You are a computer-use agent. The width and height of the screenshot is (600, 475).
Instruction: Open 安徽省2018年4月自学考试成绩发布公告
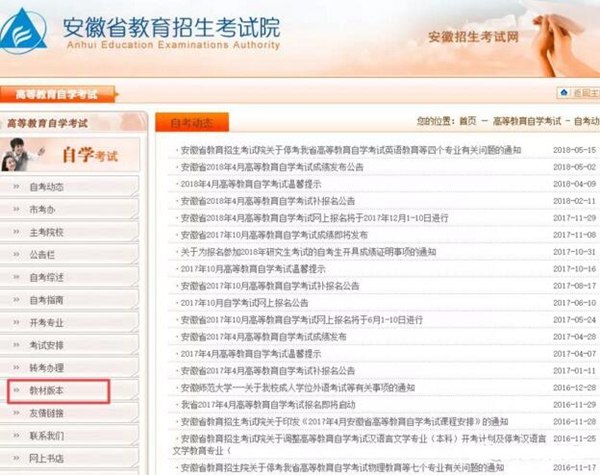coord(272,167)
